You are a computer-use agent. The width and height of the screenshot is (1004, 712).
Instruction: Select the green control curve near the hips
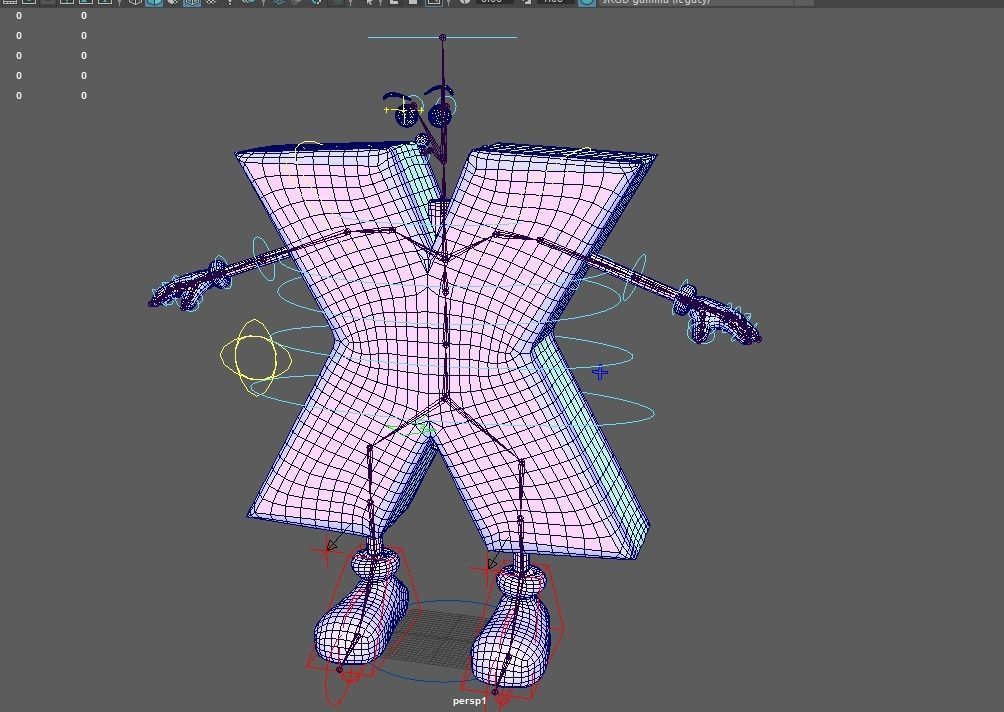point(411,428)
